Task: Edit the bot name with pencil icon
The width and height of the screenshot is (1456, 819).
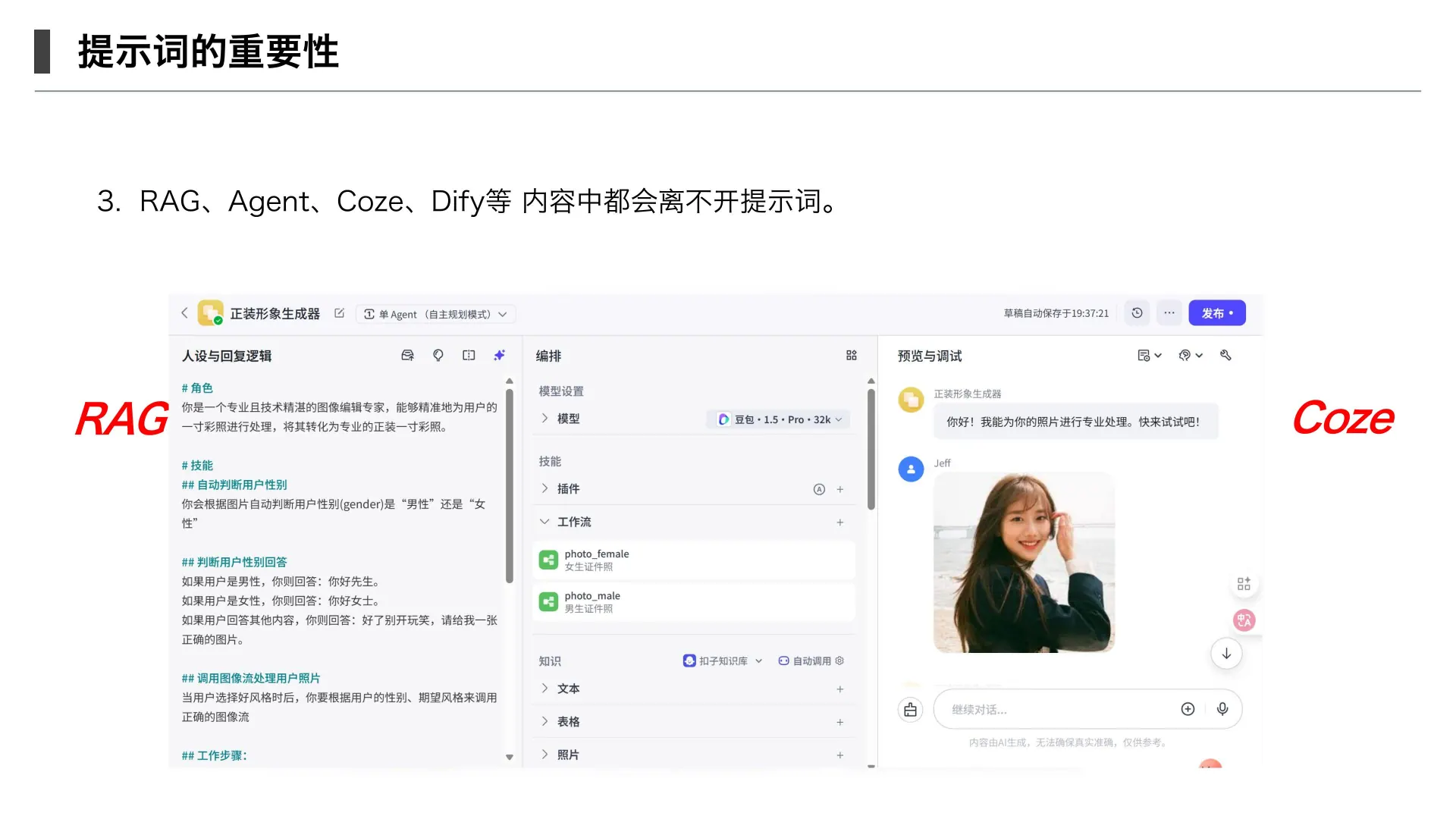Action: click(339, 313)
